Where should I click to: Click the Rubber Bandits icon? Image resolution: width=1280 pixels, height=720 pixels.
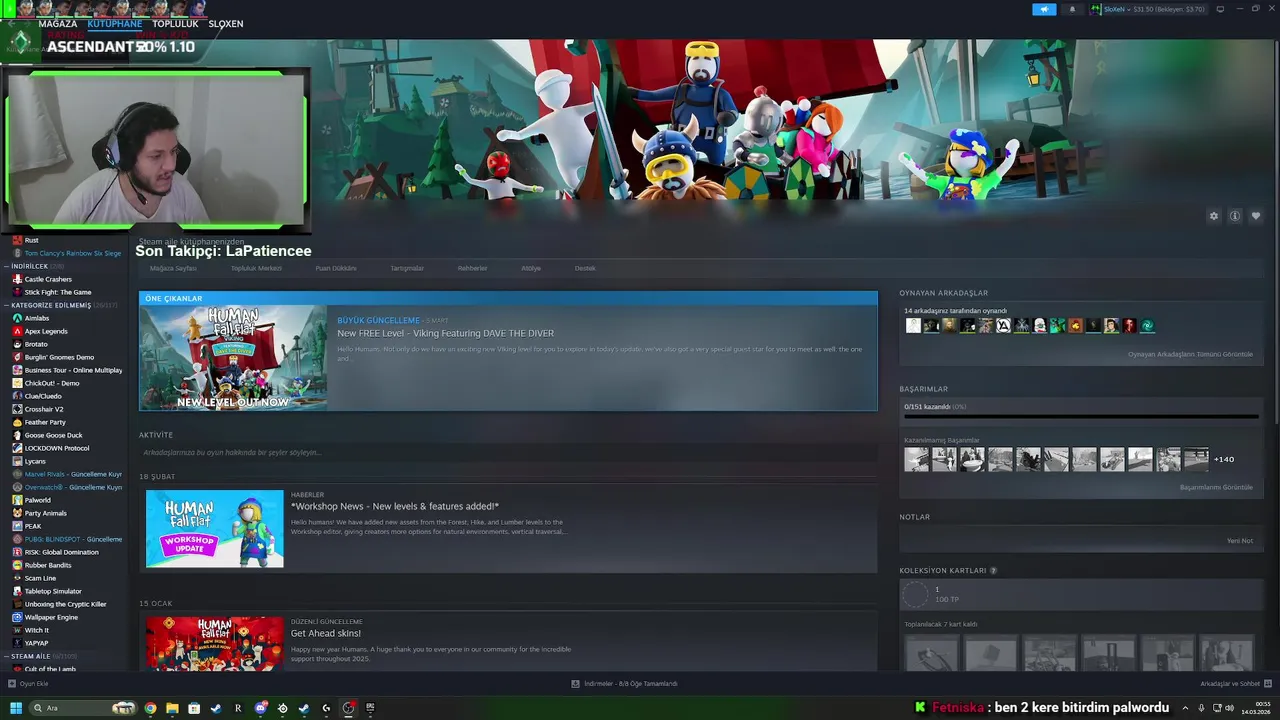(x=17, y=565)
